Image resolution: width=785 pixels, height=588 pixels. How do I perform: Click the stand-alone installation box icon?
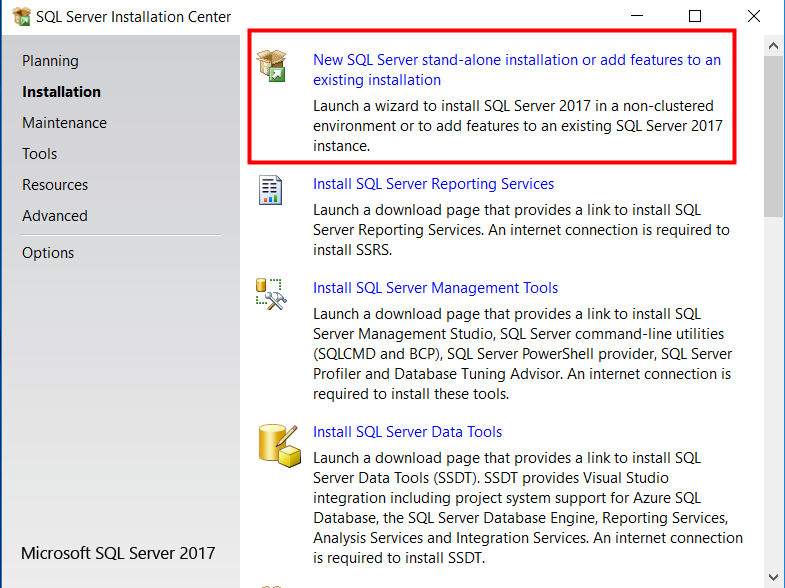click(x=271, y=66)
